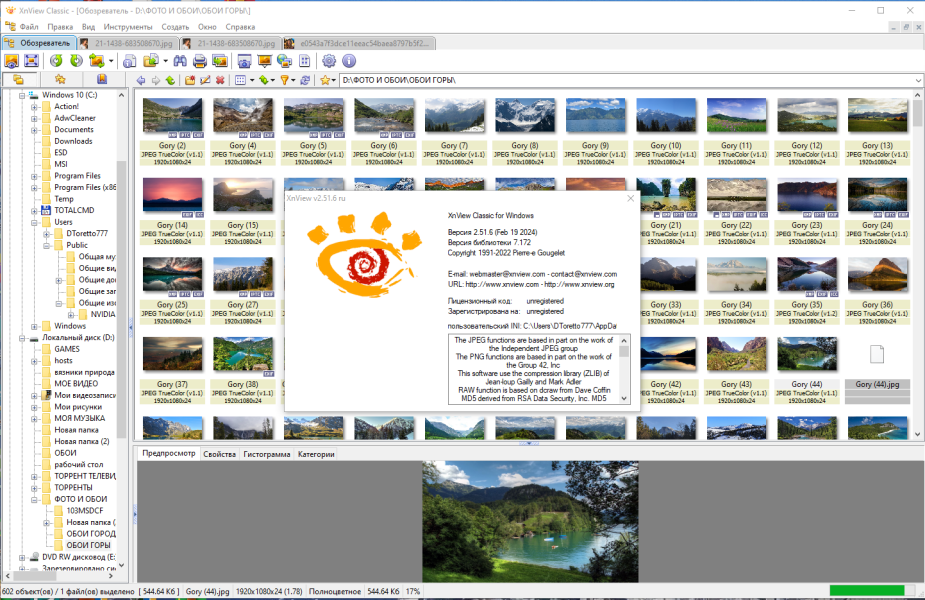The width and height of the screenshot is (925, 600).
Task: Switch to Favorites star panel tab
Action: coord(60,80)
